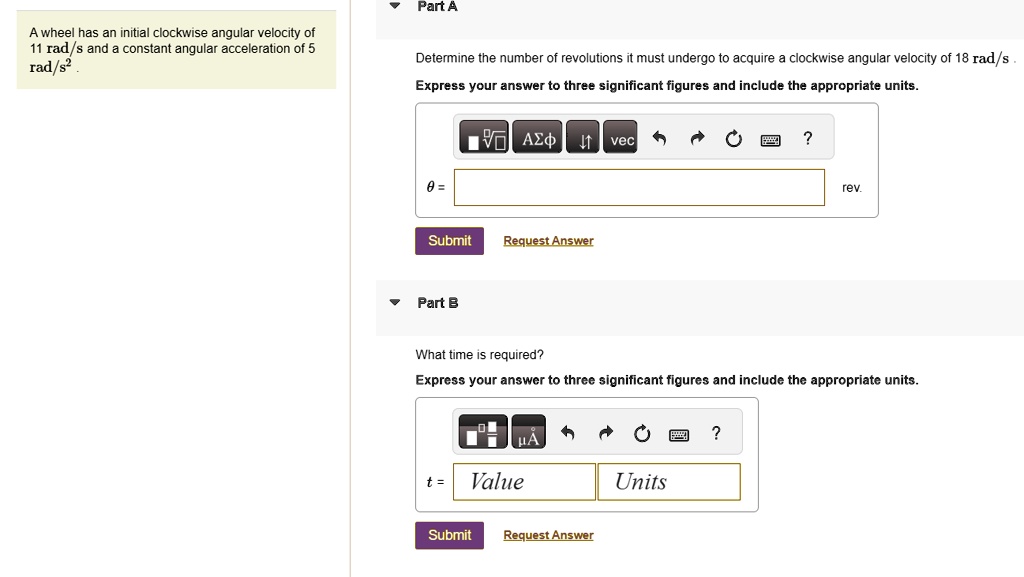Reset the Part B answer fields
Image resolution: width=1024 pixels, height=577 pixels.
[x=642, y=433]
